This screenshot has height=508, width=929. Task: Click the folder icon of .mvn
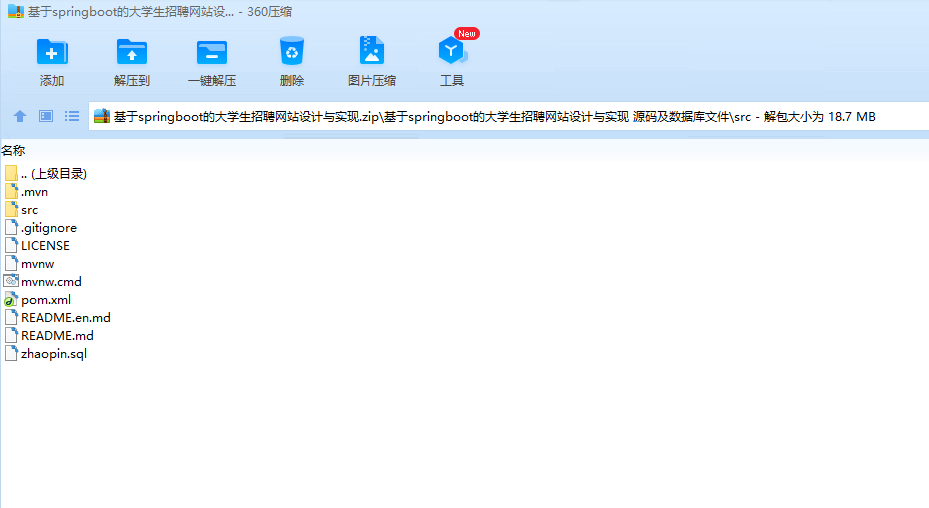click(x=11, y=191)
